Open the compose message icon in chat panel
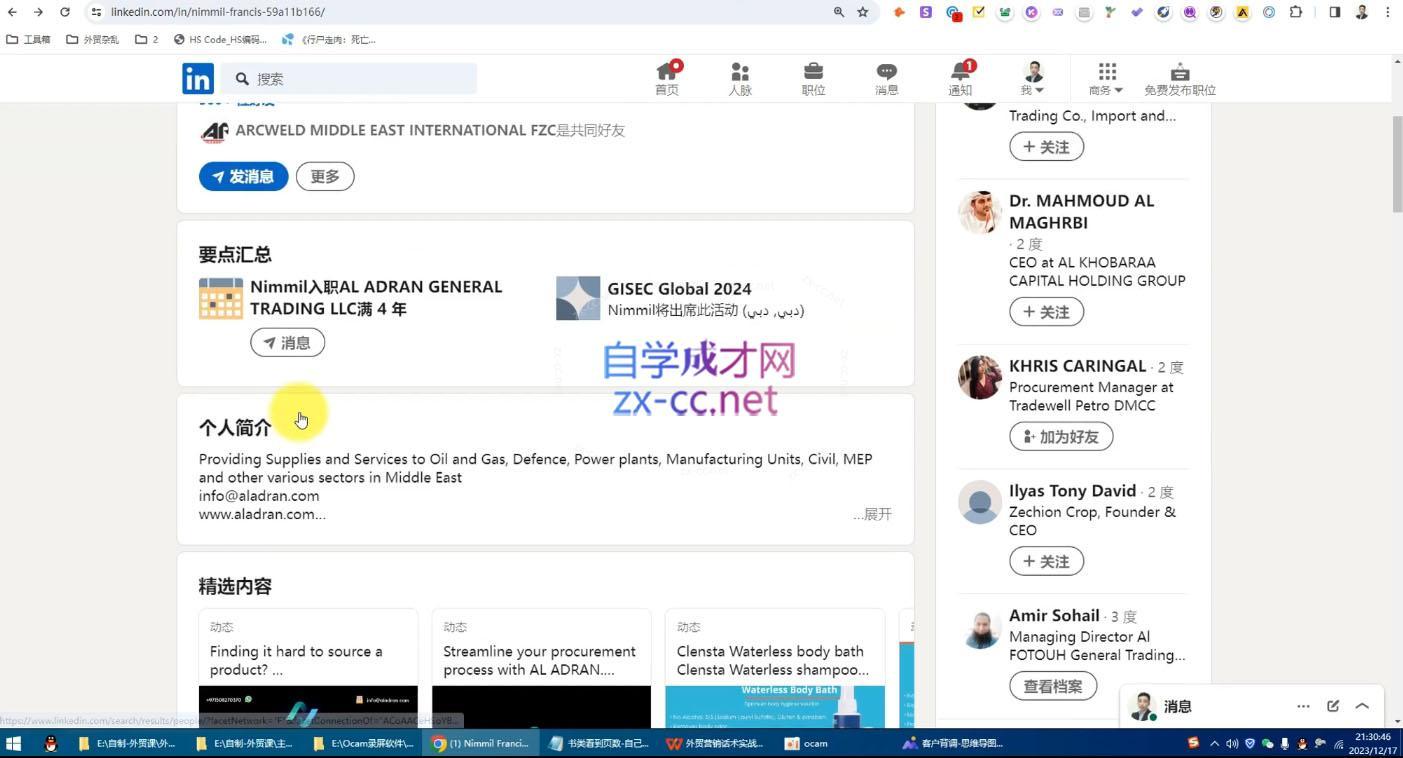 click(1333, 706)
